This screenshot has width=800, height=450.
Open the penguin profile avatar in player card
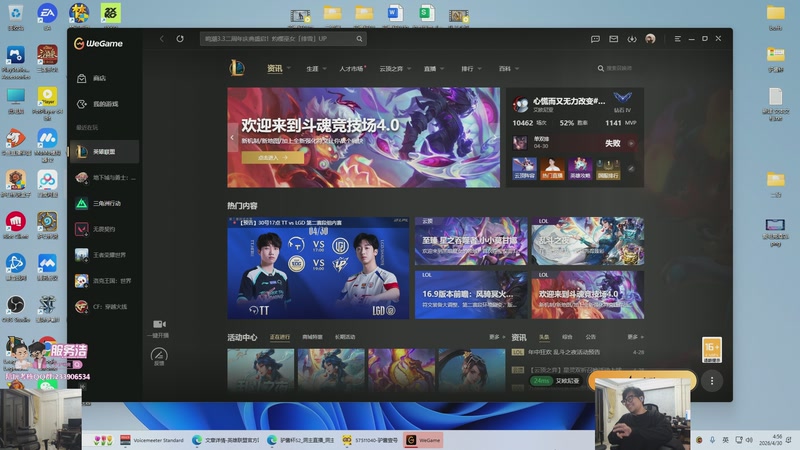coord(520,104)
